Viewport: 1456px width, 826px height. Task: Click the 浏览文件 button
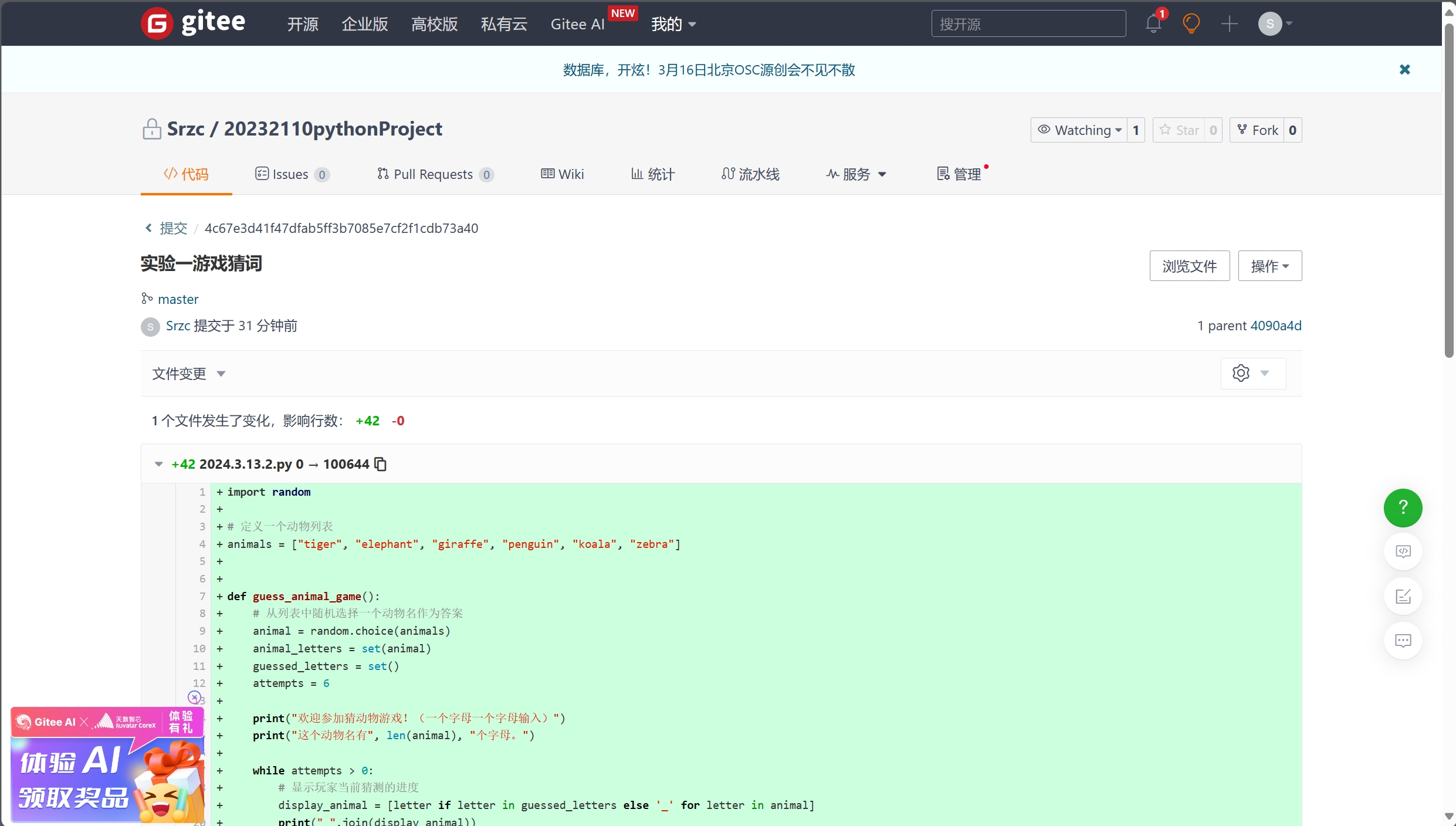tap(1189, 266)
